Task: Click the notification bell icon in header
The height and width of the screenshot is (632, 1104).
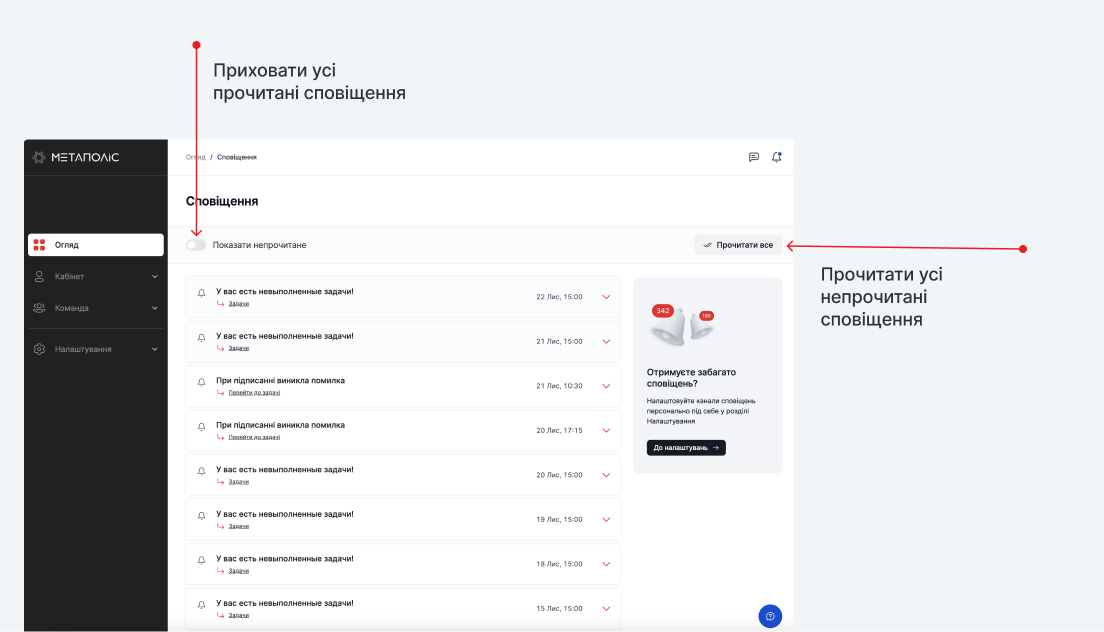Action: [x=776, y=157]
